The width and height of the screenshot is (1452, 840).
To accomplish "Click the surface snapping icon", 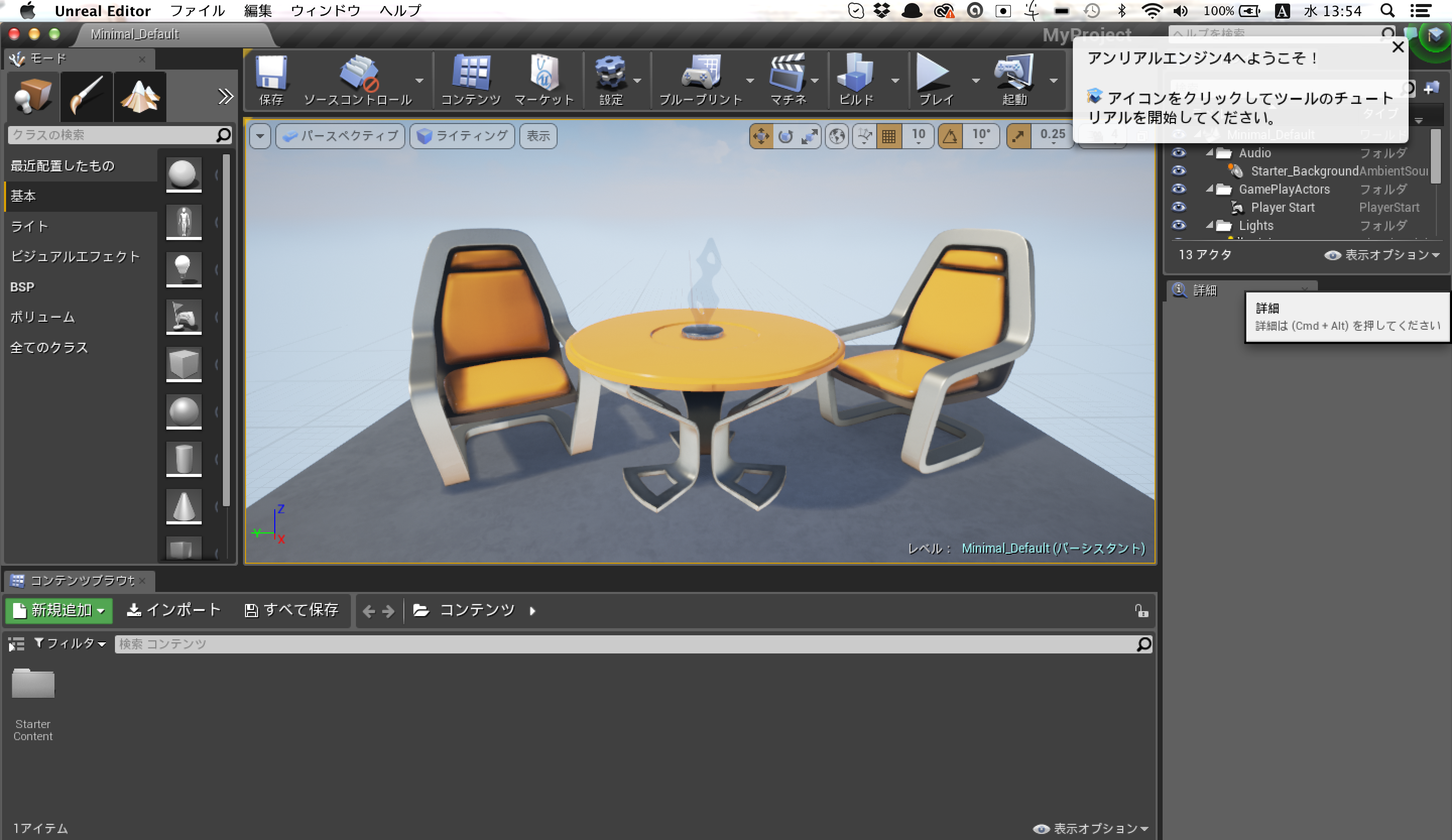I will 864,136.
